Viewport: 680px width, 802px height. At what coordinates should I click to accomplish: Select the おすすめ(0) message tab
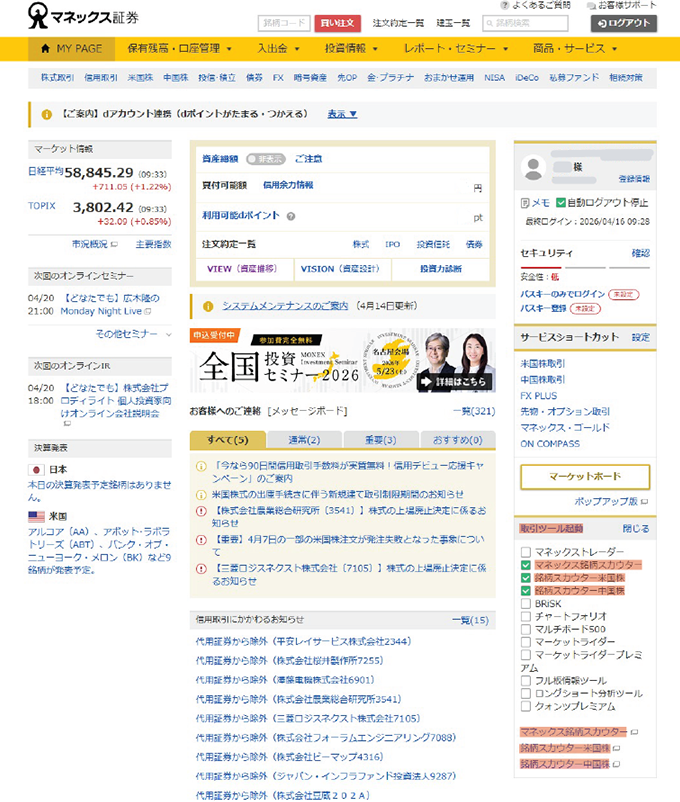457,440
